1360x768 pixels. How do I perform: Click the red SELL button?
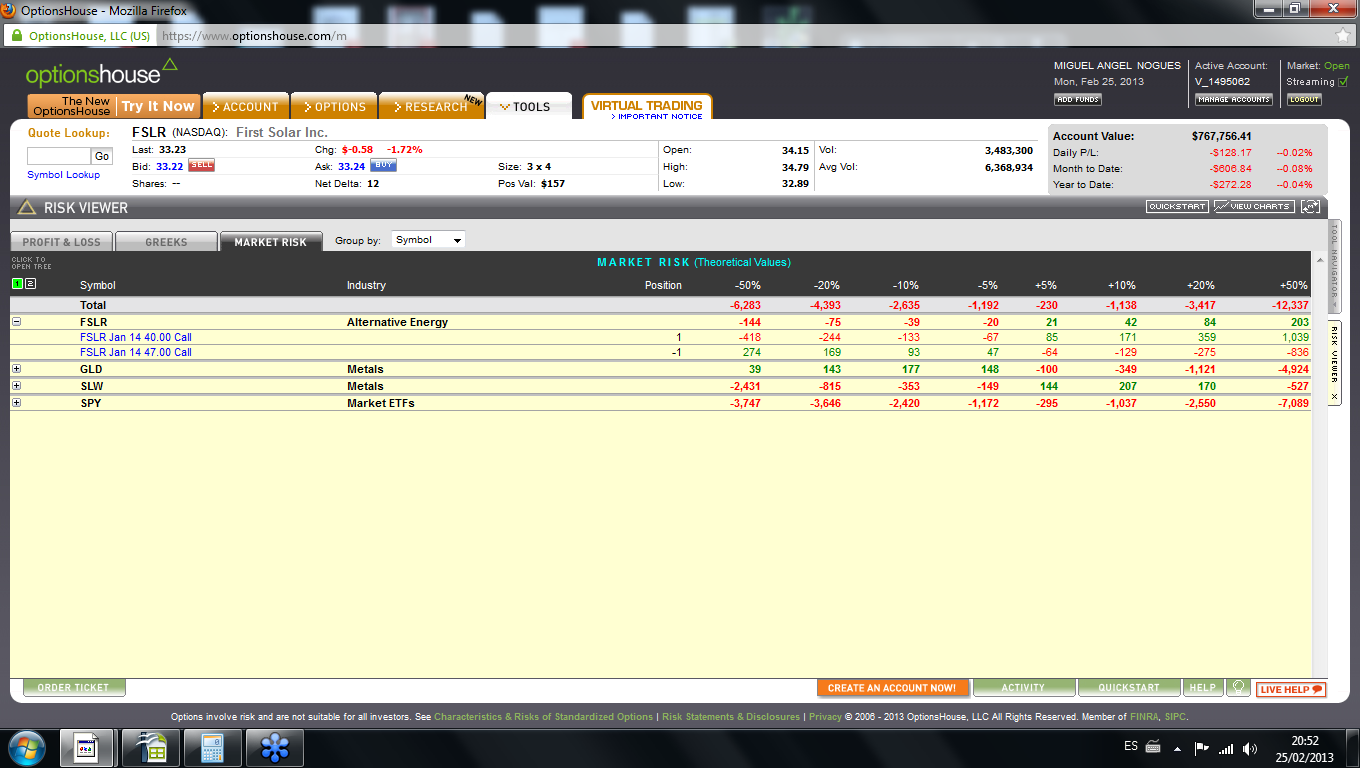202,166
